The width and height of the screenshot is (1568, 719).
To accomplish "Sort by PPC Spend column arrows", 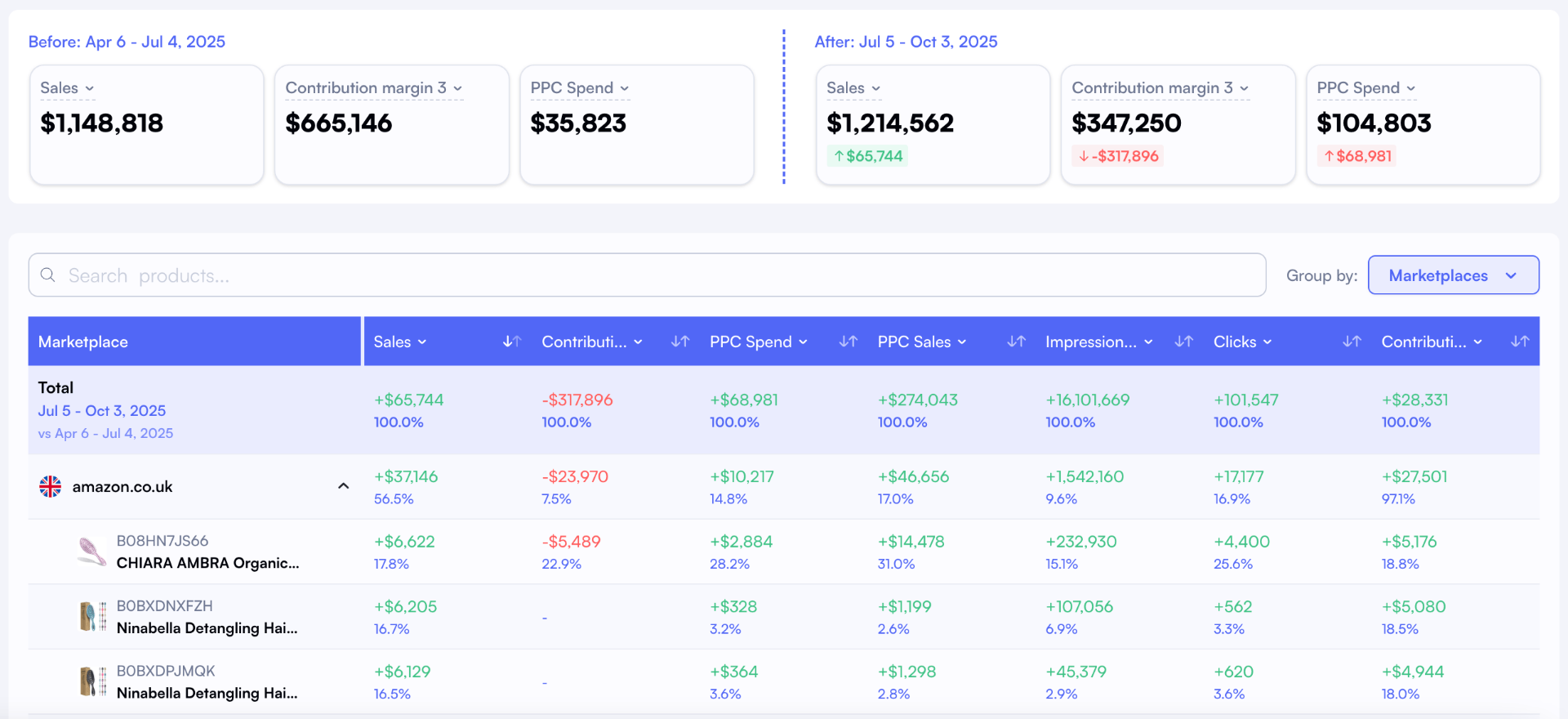I will pos(849,342).
